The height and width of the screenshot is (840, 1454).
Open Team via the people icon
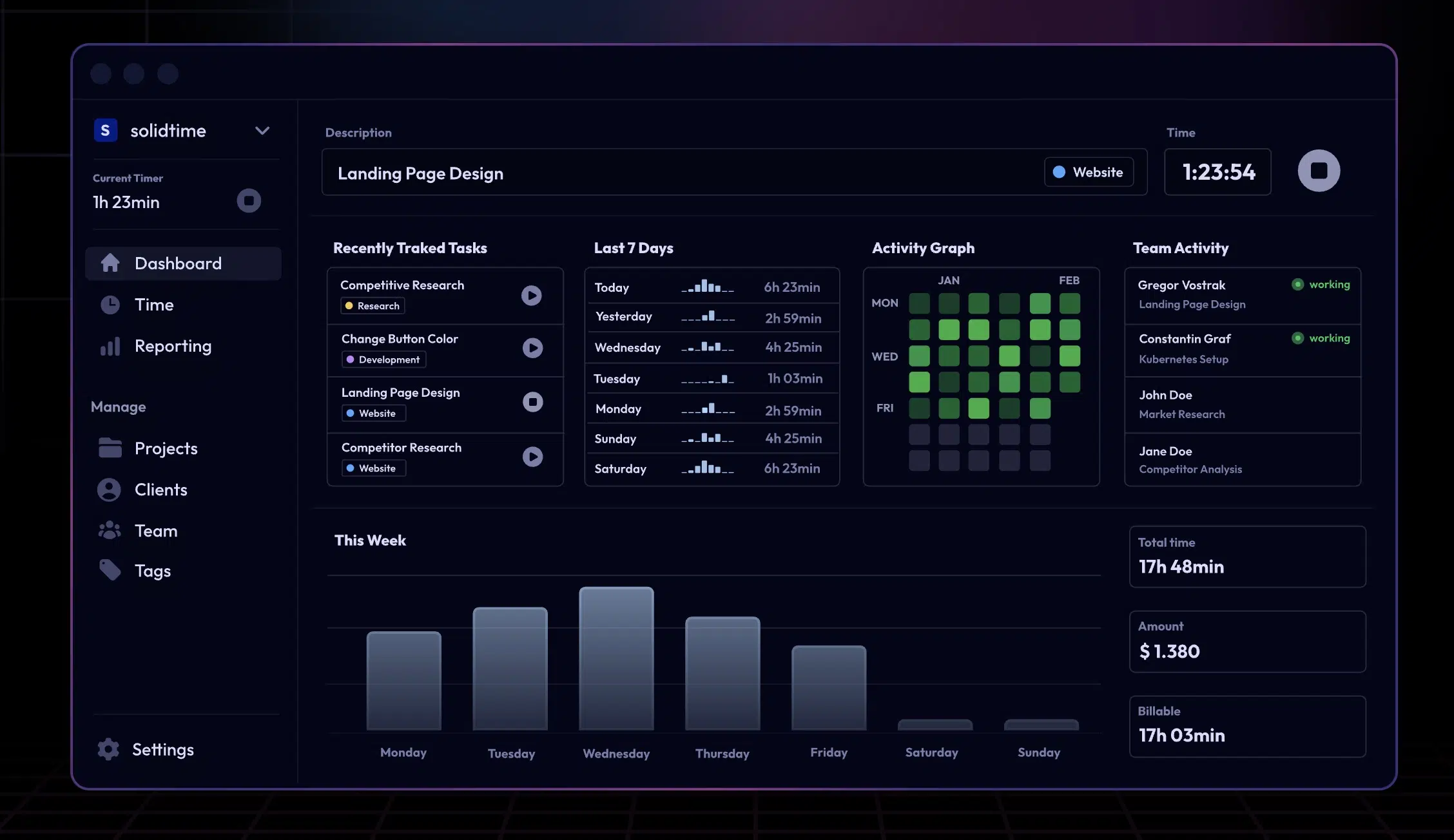[110, 530]
